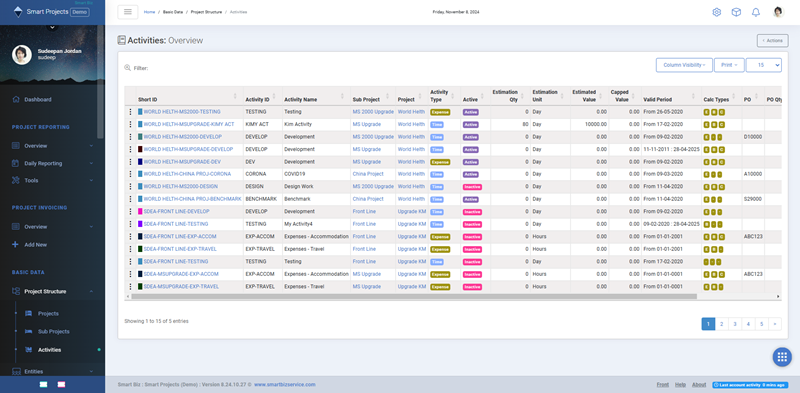Open the Activities sidebar item
The image size is (800, 393).
(x=49, y=350)
